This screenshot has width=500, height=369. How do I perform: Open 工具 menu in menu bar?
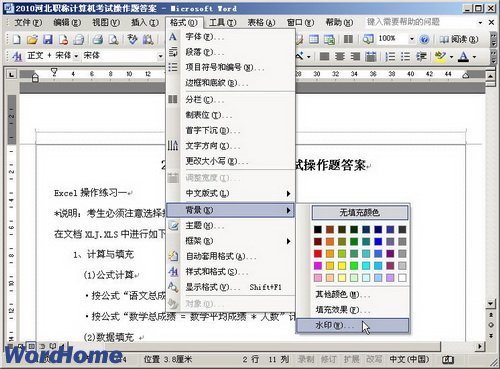point(223,23)
